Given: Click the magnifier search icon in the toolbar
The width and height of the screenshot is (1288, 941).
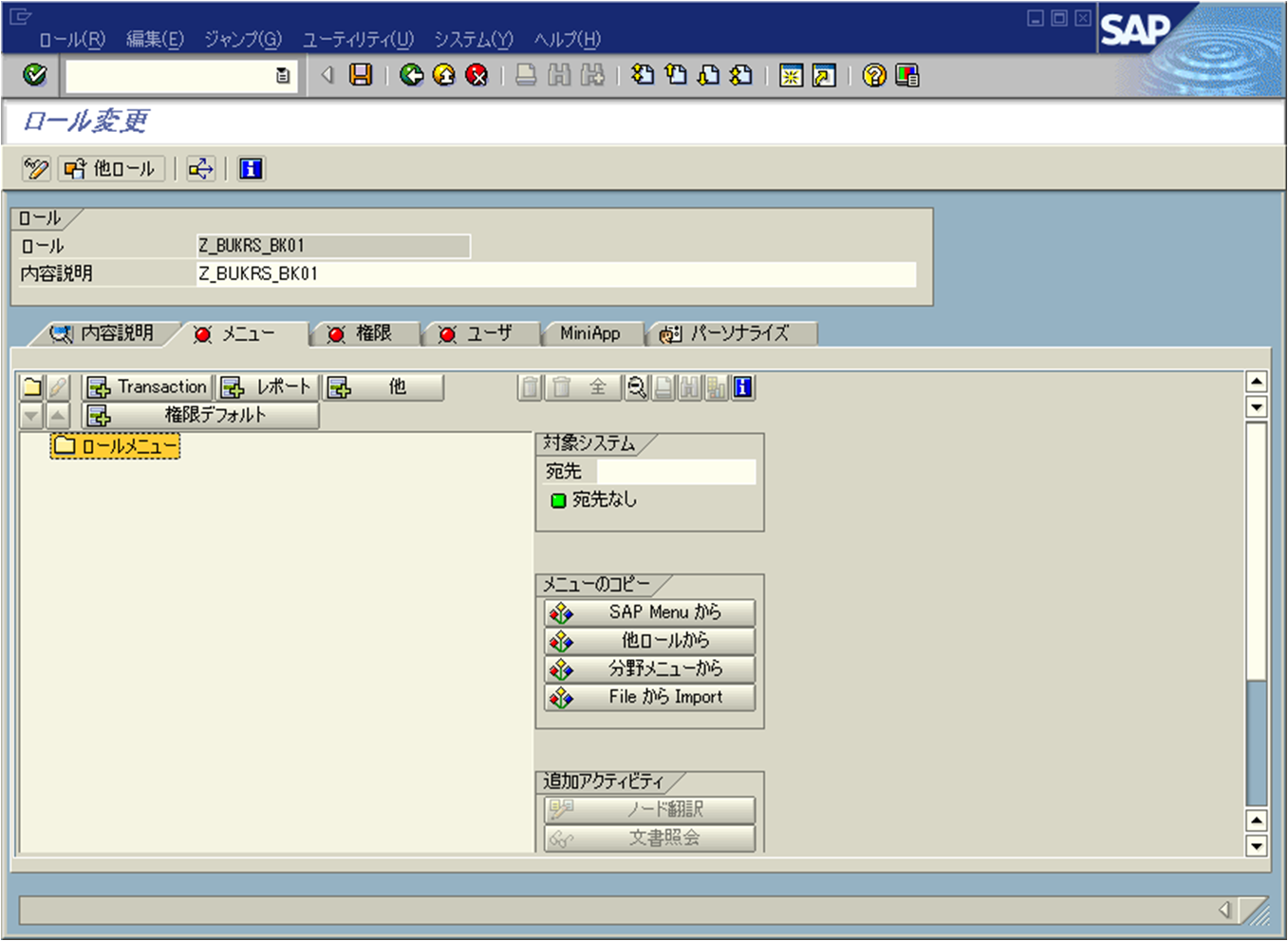Looking at the screenshot, I should coord(636,387).
